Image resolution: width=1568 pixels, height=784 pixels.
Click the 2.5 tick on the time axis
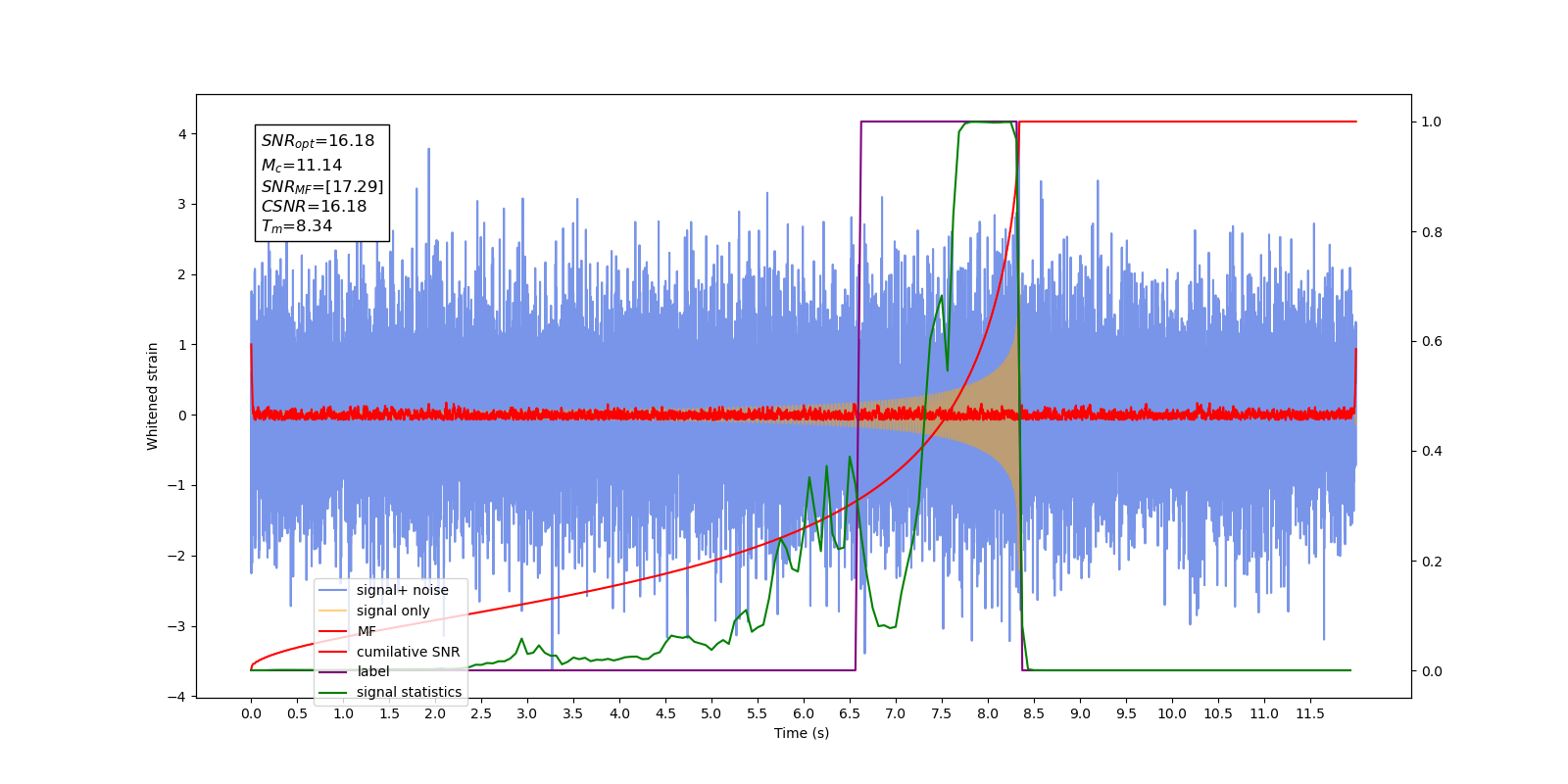(481, 713)
